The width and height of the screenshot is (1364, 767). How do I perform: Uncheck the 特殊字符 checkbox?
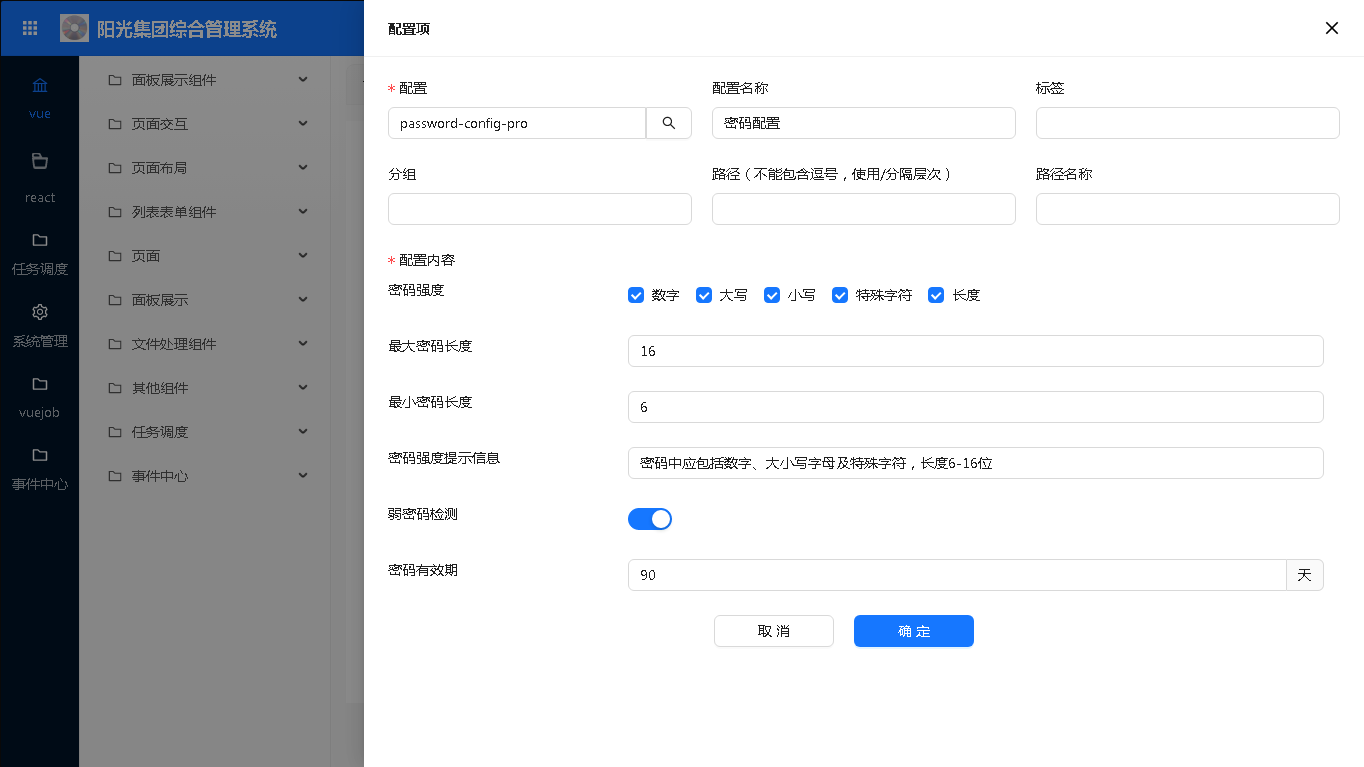click(840, 295)
